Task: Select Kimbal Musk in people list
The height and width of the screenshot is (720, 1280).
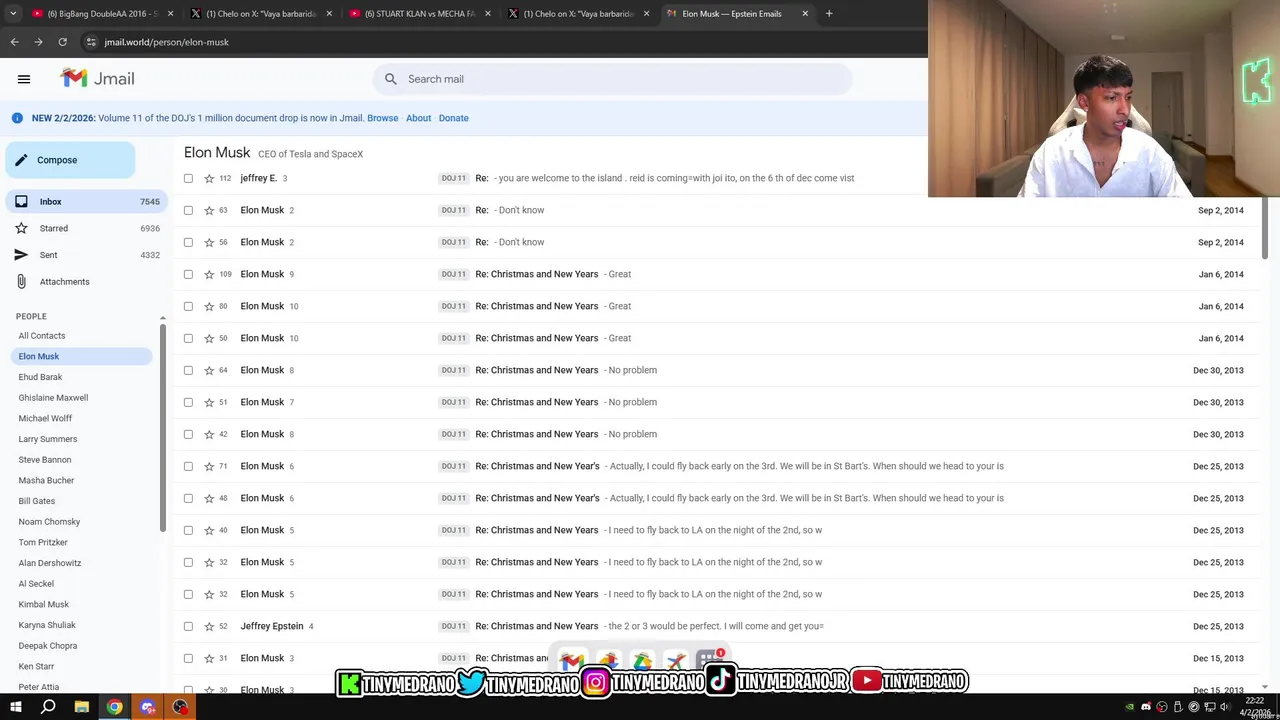Action: coord(44,605)
